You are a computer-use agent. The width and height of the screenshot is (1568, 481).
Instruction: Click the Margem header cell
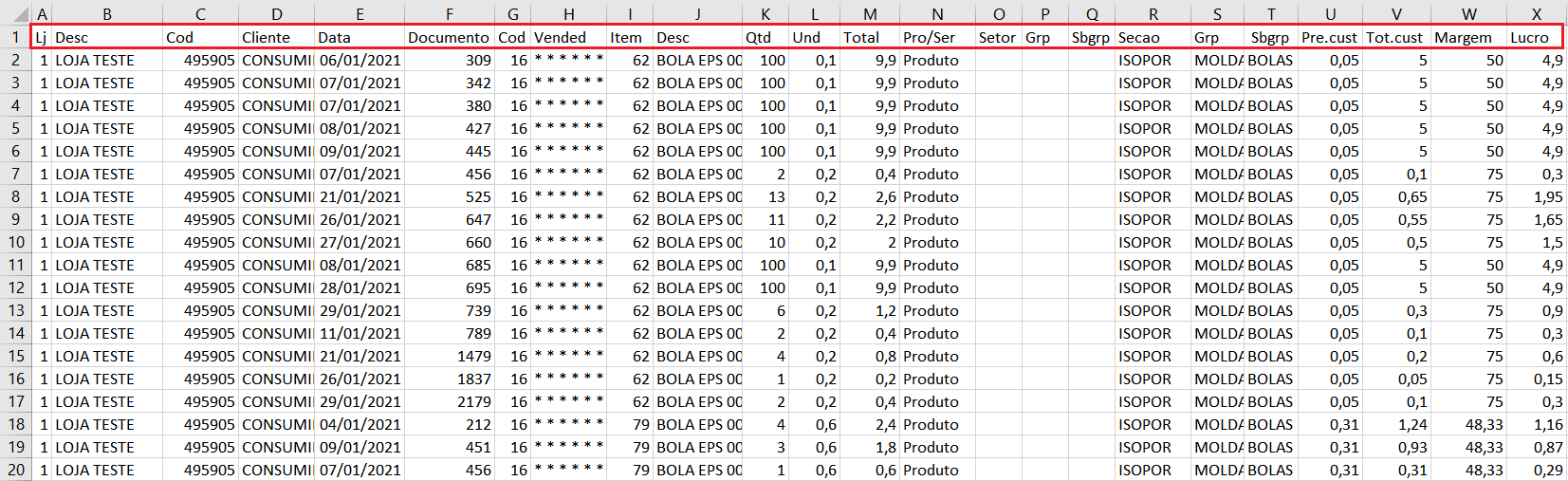(1467, 38)
